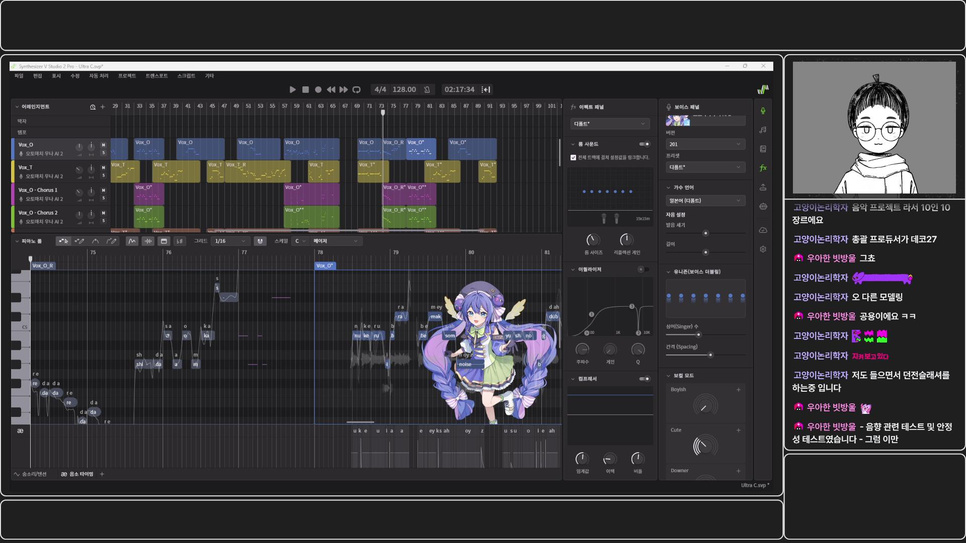Open the FX panel from right sidebar
966x543 pixels.
(x=763, y=168)
